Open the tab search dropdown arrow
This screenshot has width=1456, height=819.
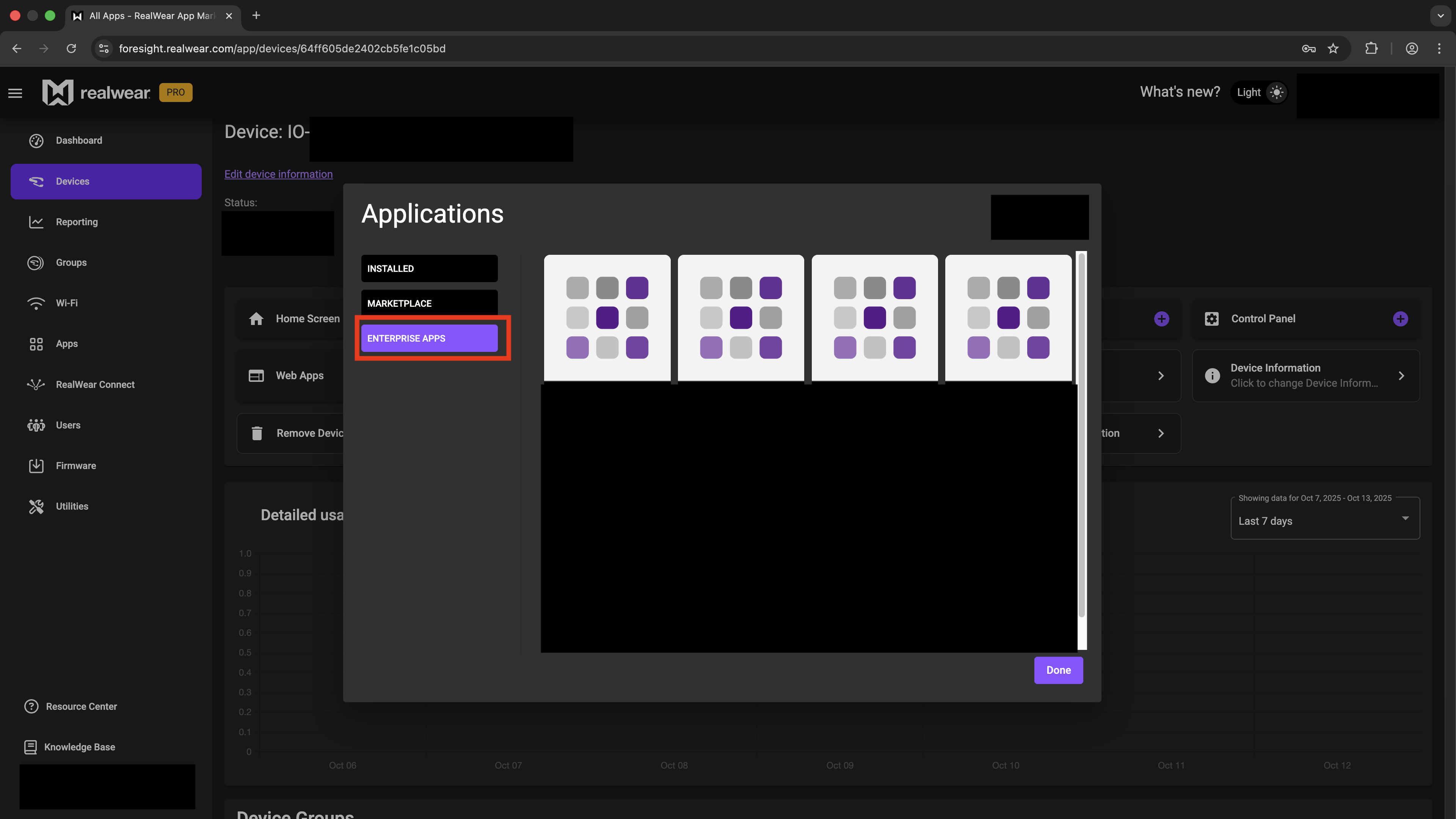(x=1440, y=16)
